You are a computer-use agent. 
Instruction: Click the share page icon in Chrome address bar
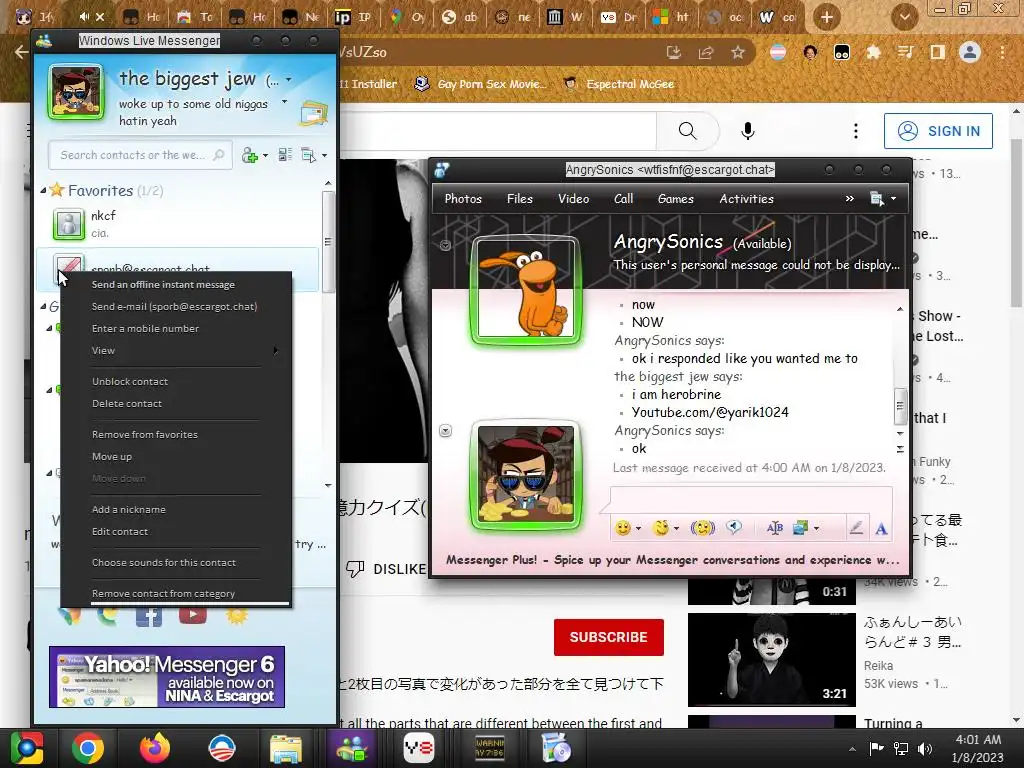tap(706, 52)
